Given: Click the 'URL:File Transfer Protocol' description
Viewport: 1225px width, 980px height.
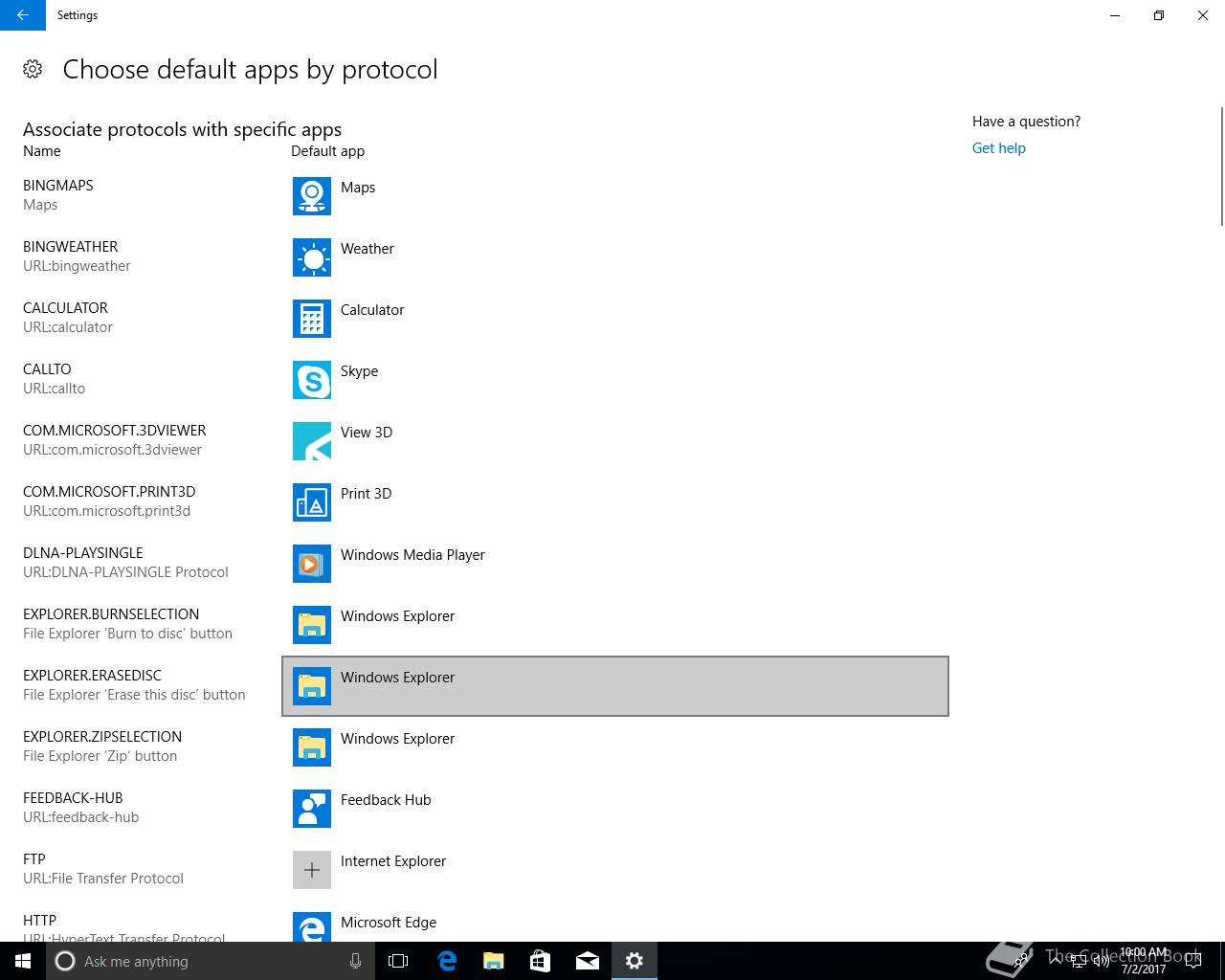Looking at the screenshot, I should tap(103, 879).
